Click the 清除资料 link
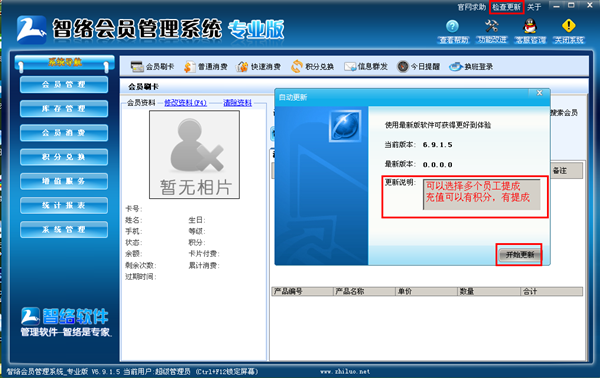The width and height of the screenshot is (600, 378). click(x=237, y=103)
